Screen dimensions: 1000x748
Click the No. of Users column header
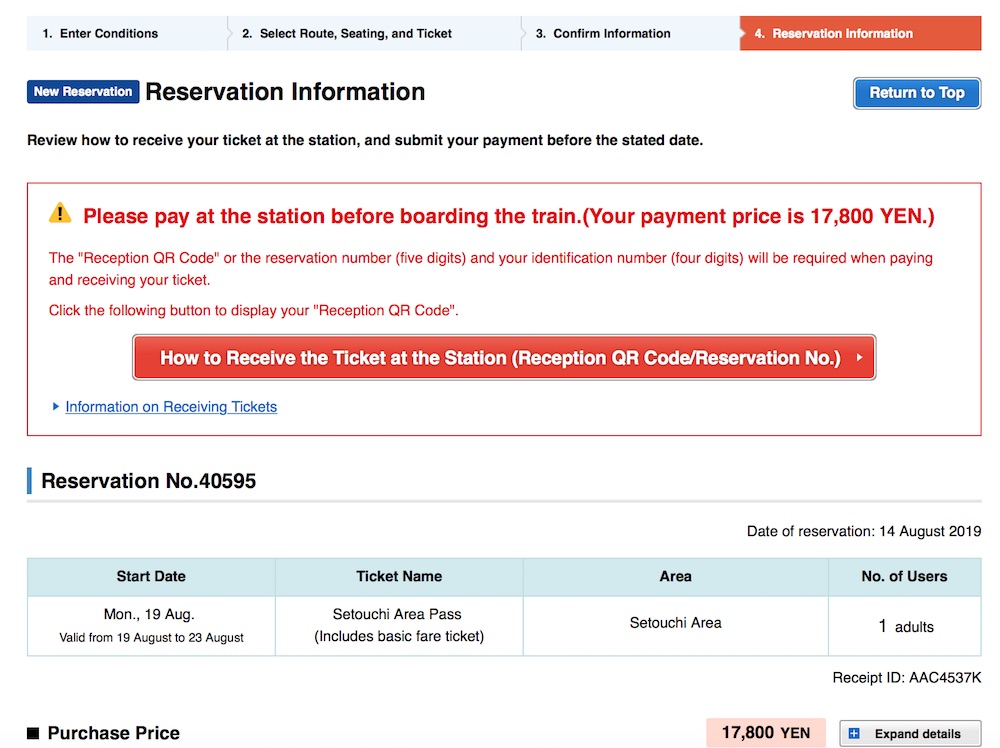[904, 576]
